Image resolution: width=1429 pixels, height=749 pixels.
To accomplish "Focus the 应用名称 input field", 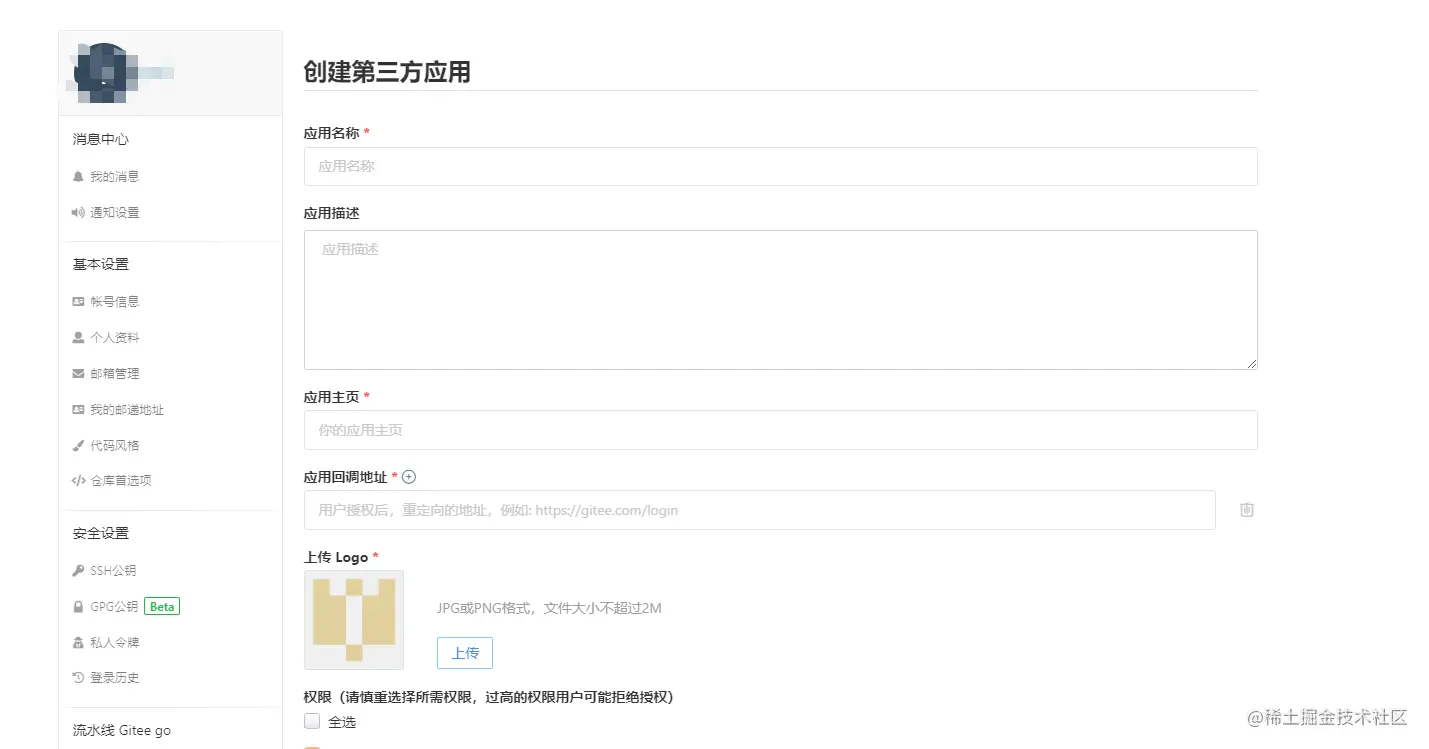I will (780, 166).
